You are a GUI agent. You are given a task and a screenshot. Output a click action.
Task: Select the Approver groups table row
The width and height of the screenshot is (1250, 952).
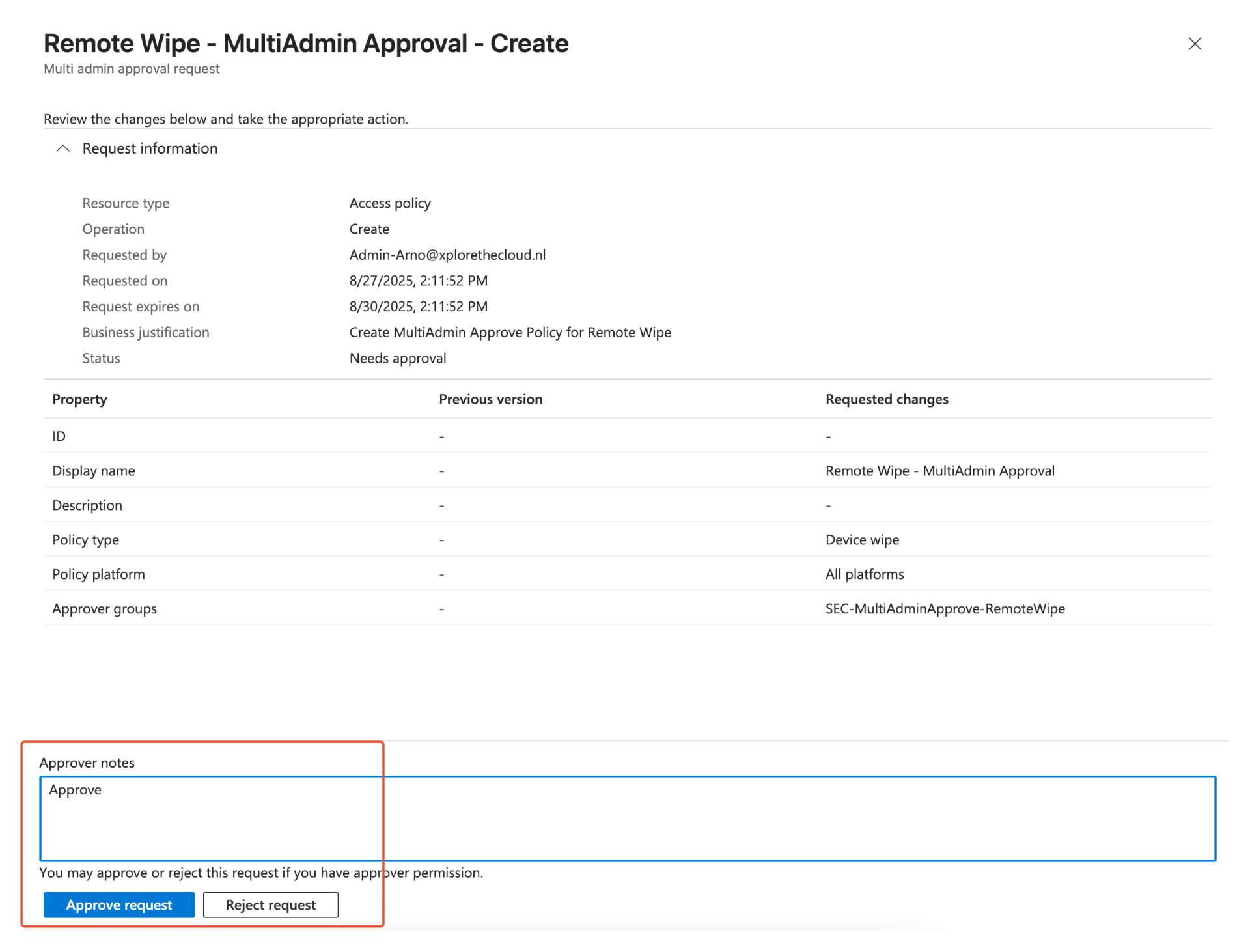104,609
